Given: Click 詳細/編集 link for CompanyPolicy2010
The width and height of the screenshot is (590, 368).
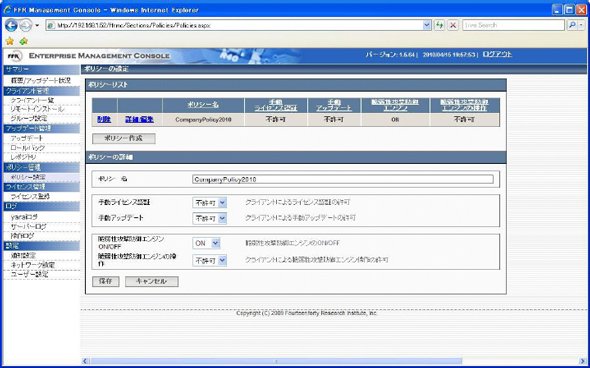Looking at the screenshot, I should (139, 120).
